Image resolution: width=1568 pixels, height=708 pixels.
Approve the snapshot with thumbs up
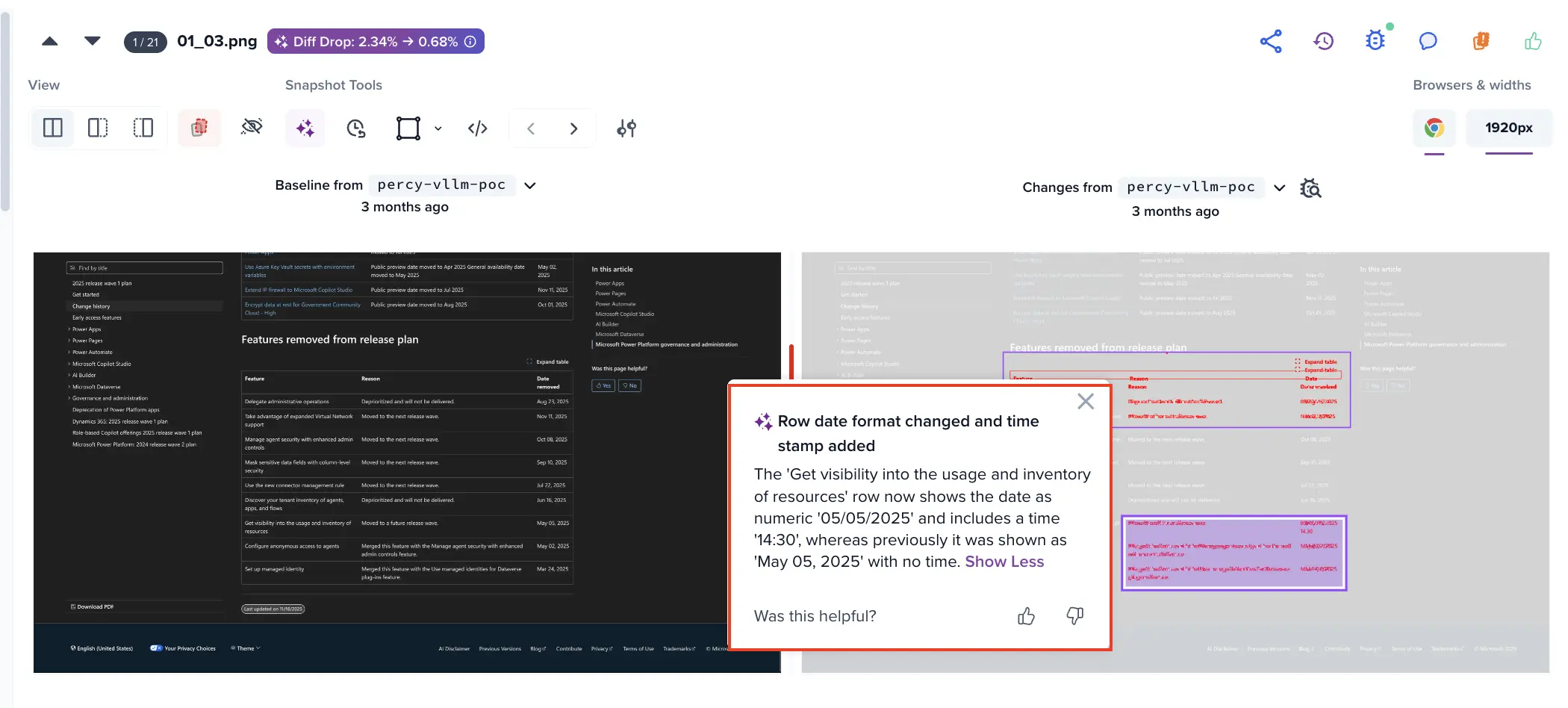(1532, 41)
